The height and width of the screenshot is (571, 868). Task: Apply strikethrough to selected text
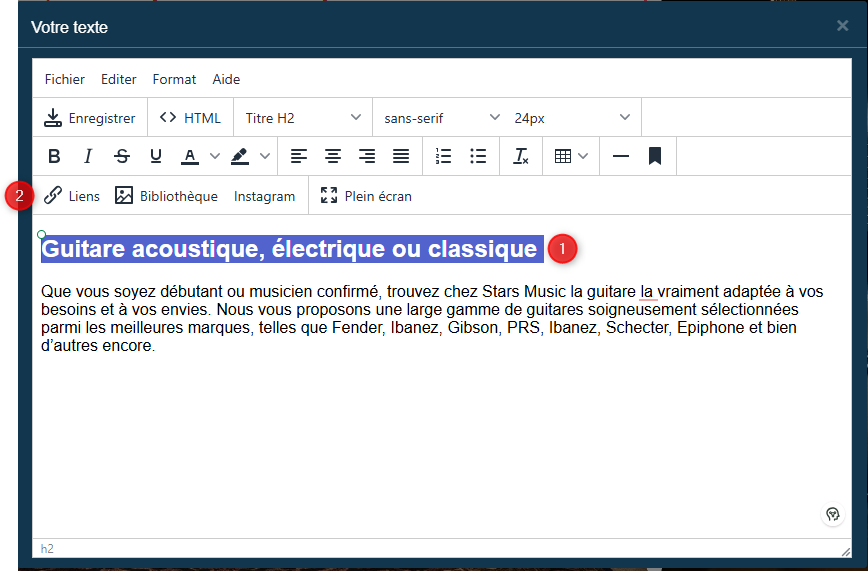coord(122,156)
